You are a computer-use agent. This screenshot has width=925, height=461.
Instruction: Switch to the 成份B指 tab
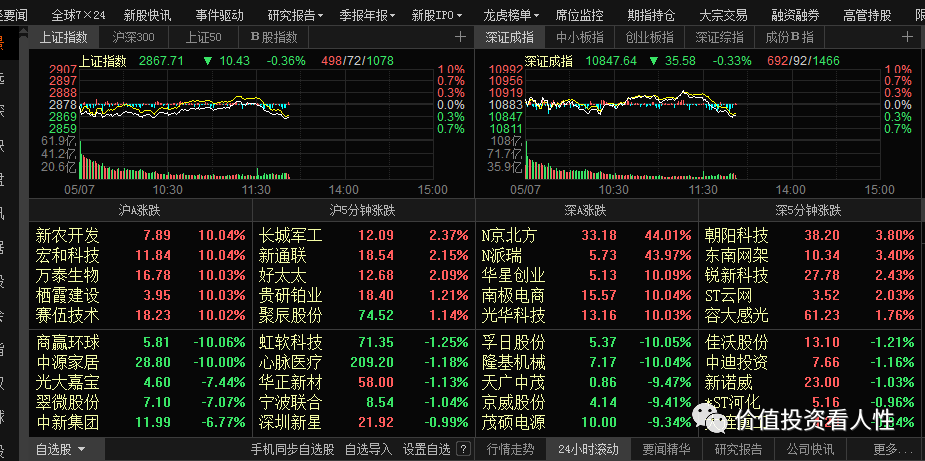[x=789, y=37]
